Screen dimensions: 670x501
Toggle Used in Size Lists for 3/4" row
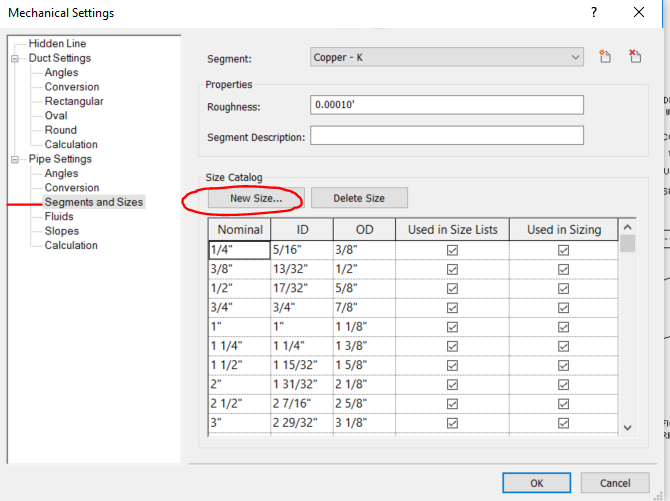coord(452,308)
